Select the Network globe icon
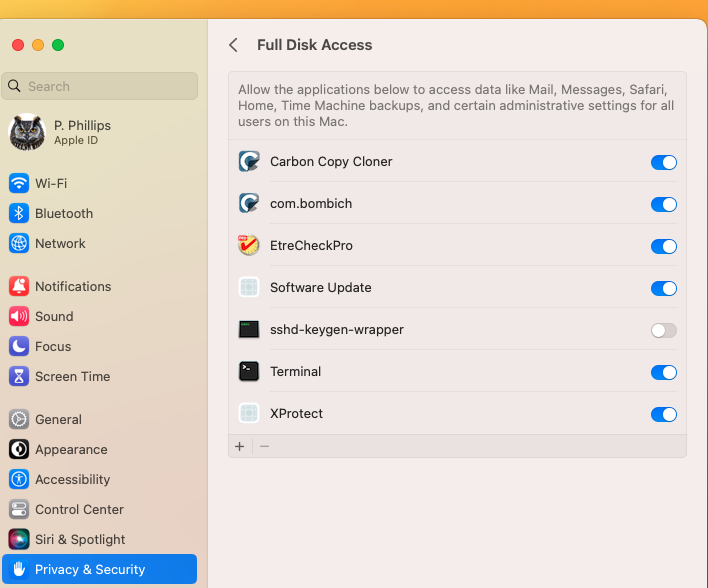The image size is (708, 588). 19,243
